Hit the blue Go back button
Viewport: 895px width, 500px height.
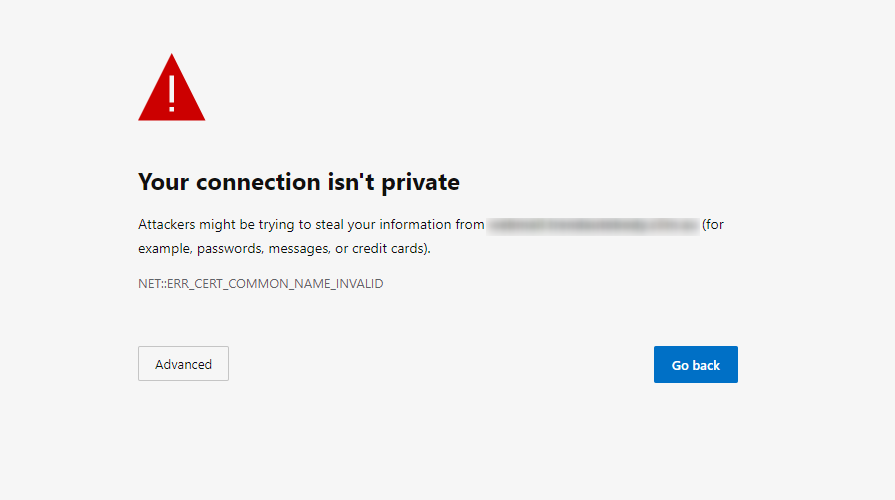[x=696, y=364]
